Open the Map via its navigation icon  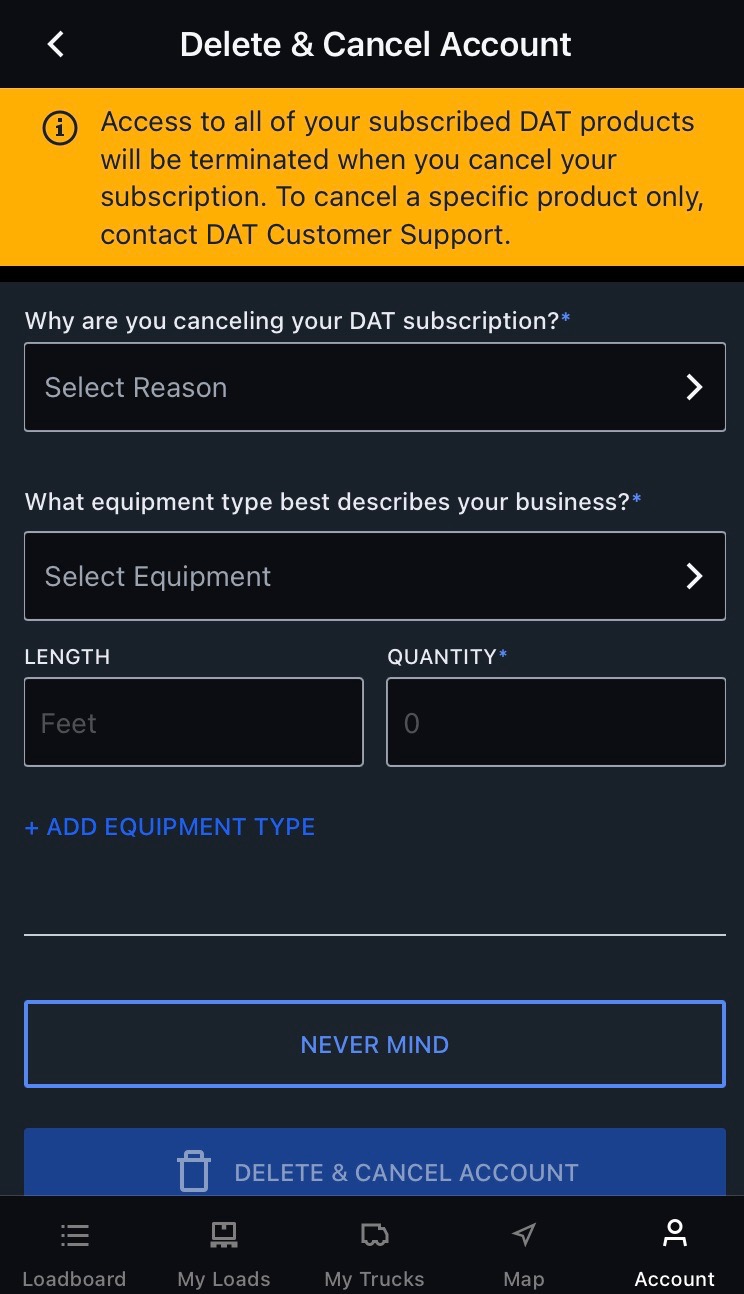point(523,1234)
